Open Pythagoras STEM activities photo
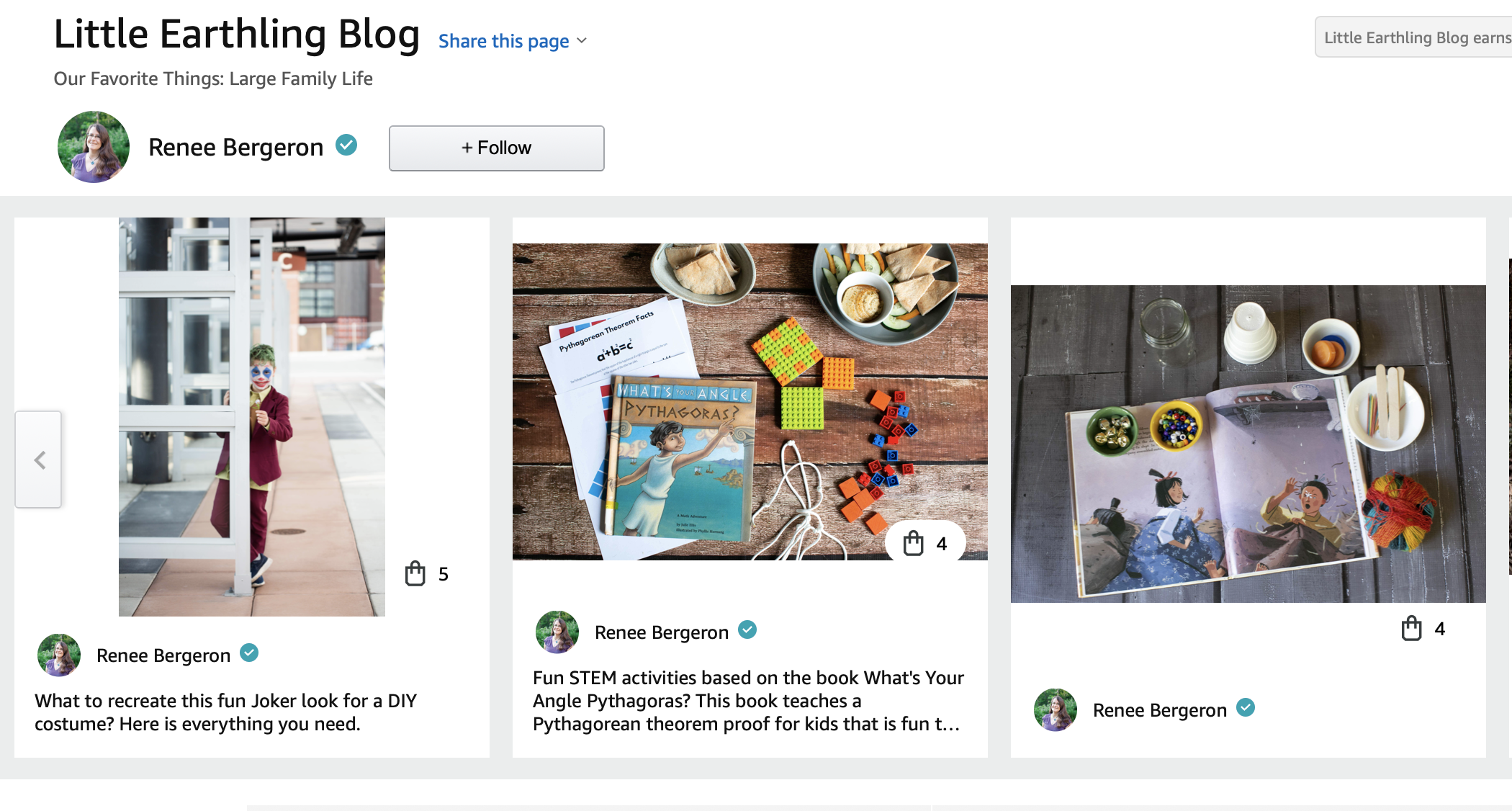Viewport: 1512px width, 811px height. (750, 402)
